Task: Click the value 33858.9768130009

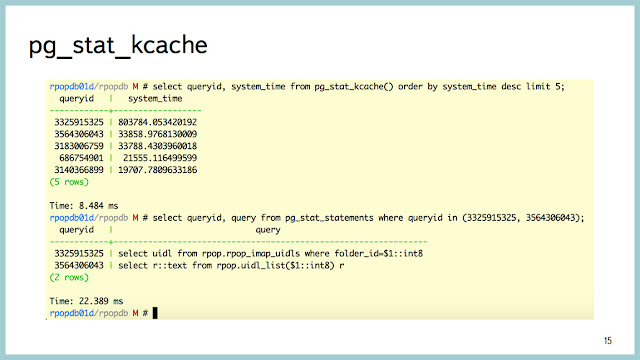Action: [158, 134]
